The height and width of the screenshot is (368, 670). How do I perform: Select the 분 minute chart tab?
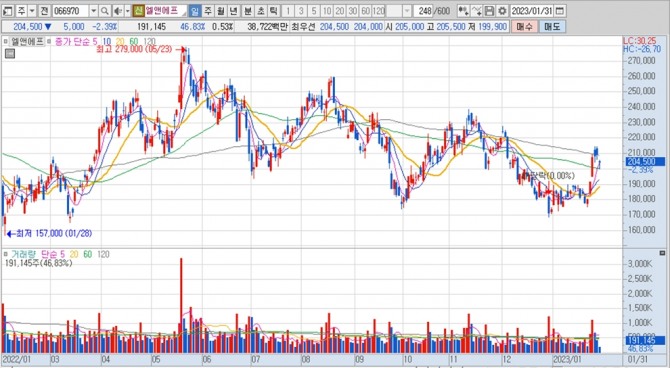coord(248,11)
